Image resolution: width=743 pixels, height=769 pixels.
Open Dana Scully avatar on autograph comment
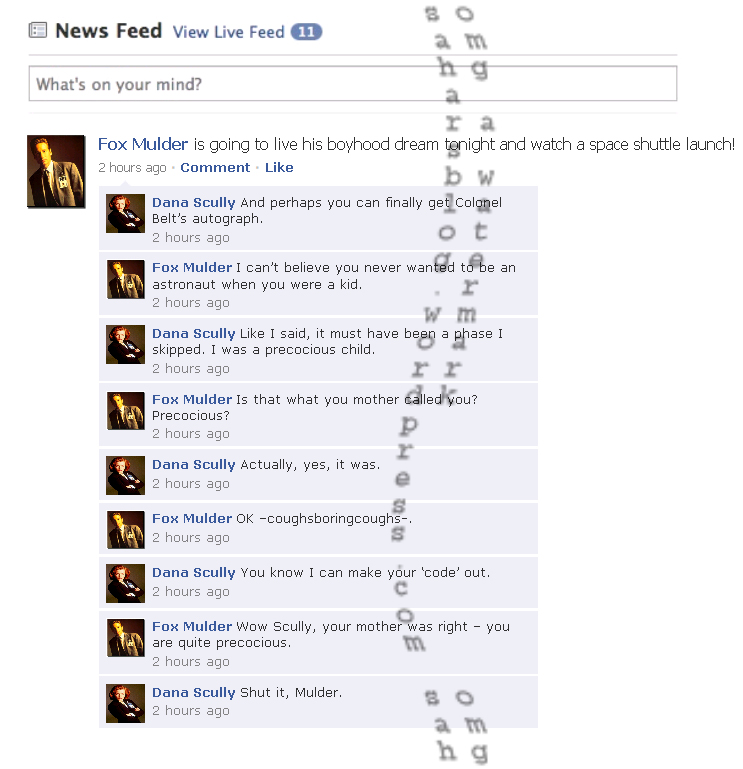(x=126, y=213)
